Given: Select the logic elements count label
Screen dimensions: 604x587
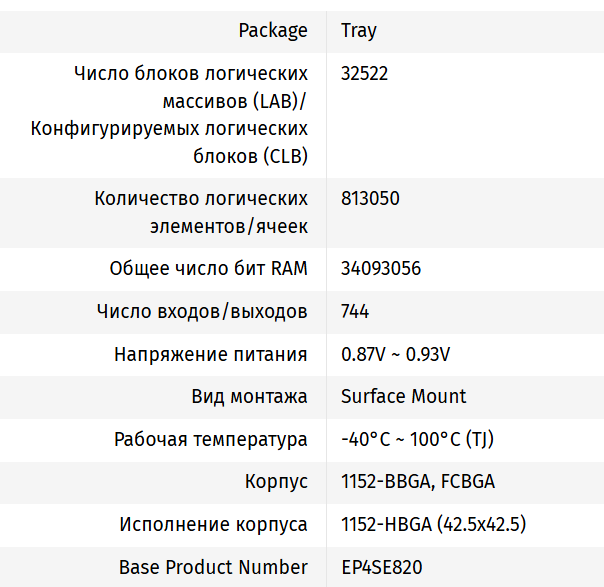Looking at the screenshot, I should point(201,212).
